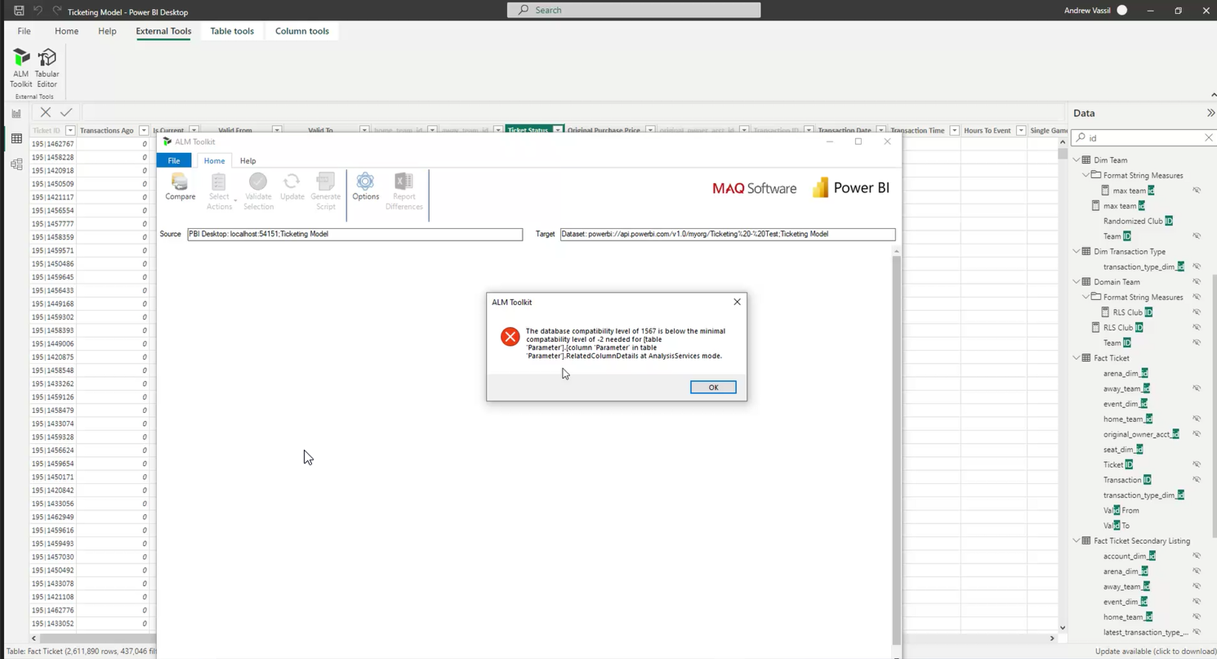The height and width of the screenshot is (659, 1217).
Task: Open Ticket Status column filter dropdown
Action: tap(558, 130)
